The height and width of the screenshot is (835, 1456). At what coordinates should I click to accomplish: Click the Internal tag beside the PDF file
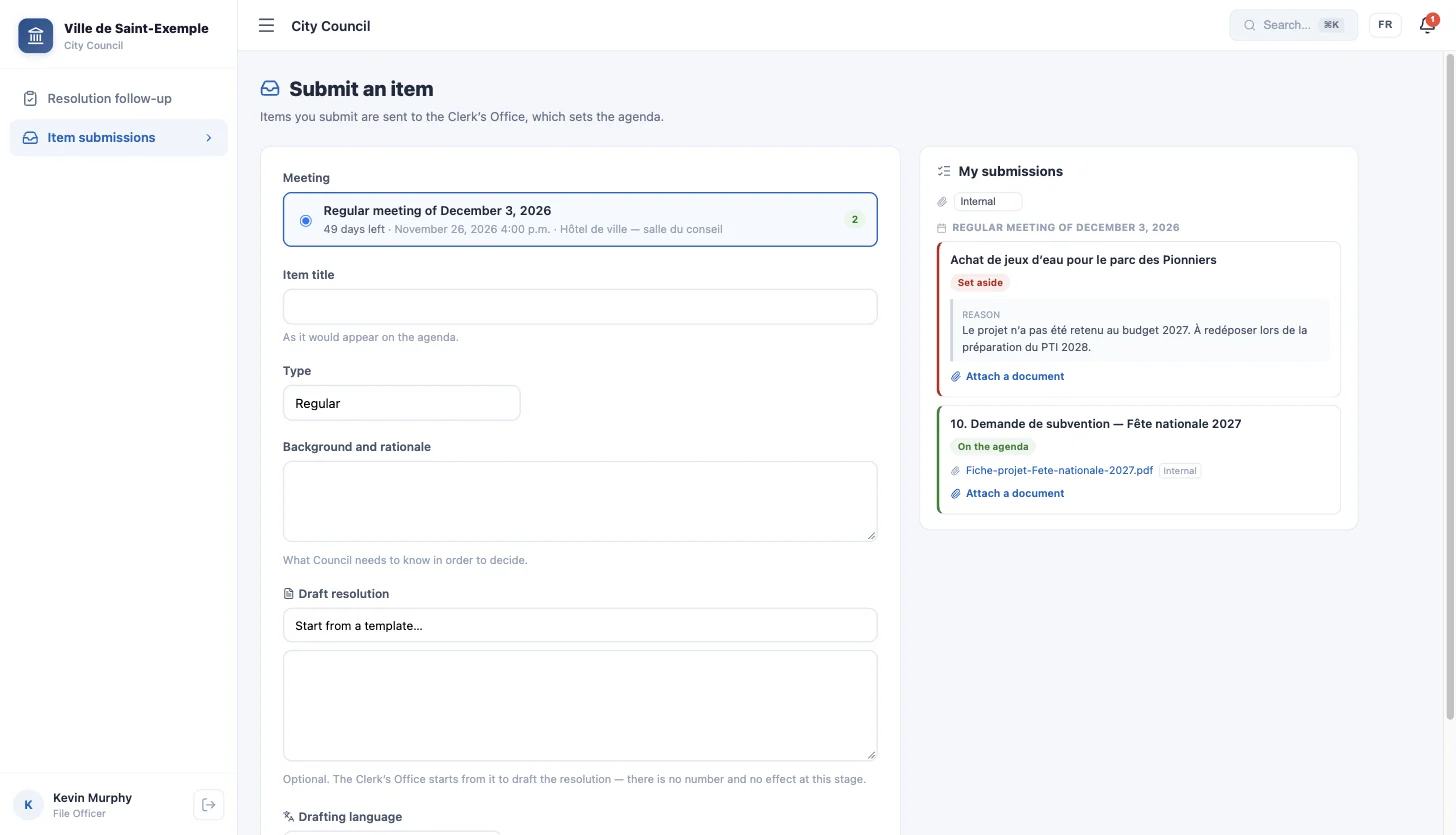1180,471
